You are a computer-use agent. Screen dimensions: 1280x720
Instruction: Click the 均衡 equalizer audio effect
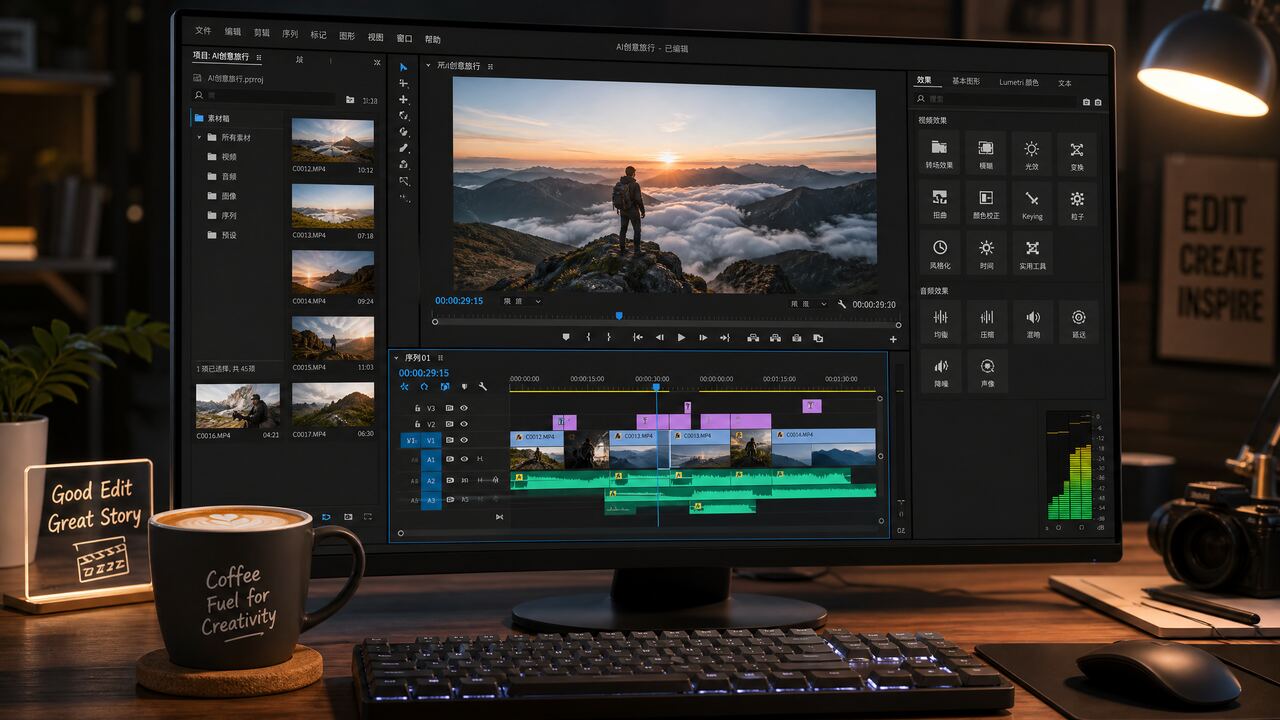(x=940, y=322)
